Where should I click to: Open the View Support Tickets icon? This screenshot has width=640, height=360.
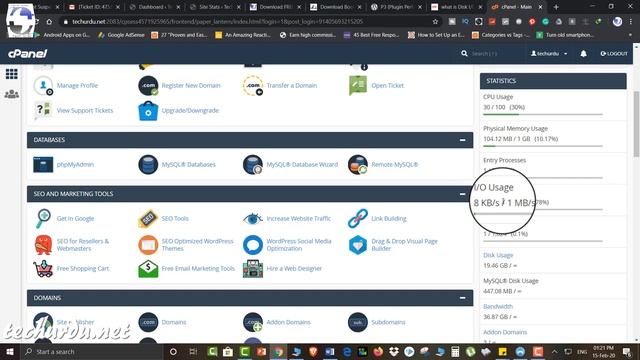pos(43,110)
